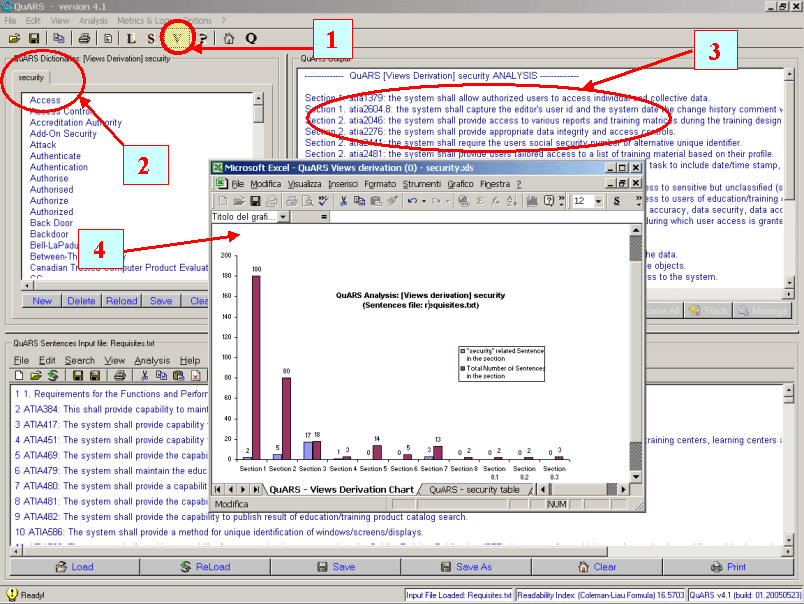Open a file from the QuARS main toolbar

click(14, 38)
